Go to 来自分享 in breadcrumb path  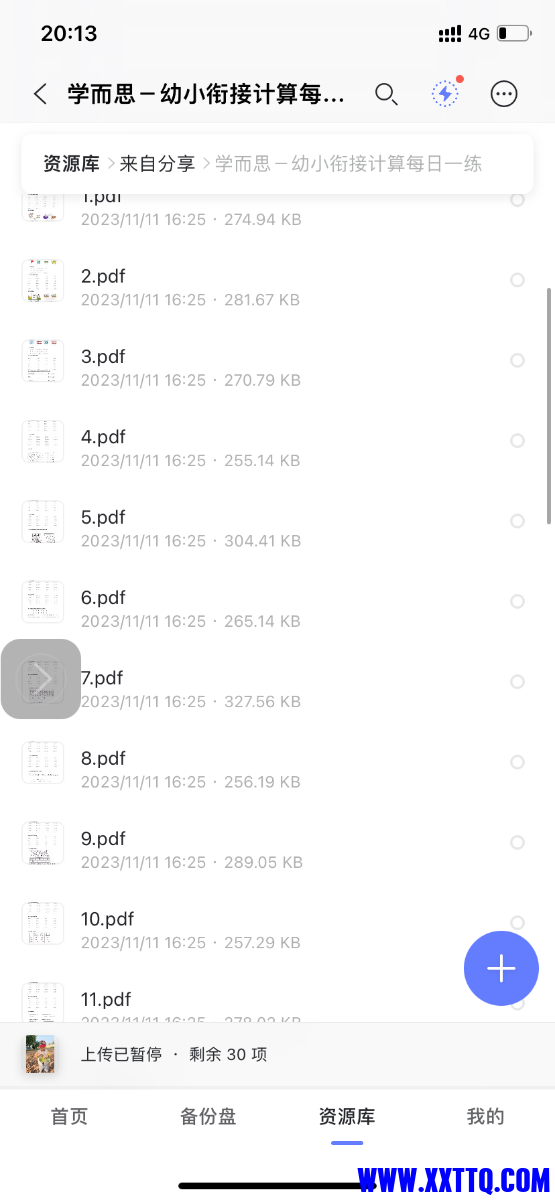click(157, 164)
